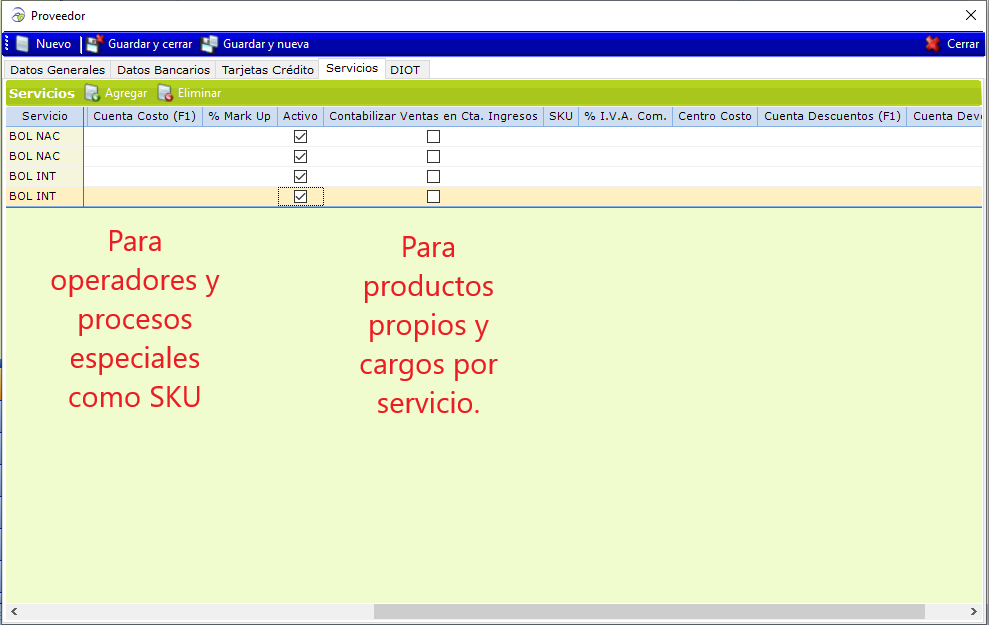This screenshot has height=625, width=989.
Task: Click the Guardar y nueva icon
Action: click(209, 44)
